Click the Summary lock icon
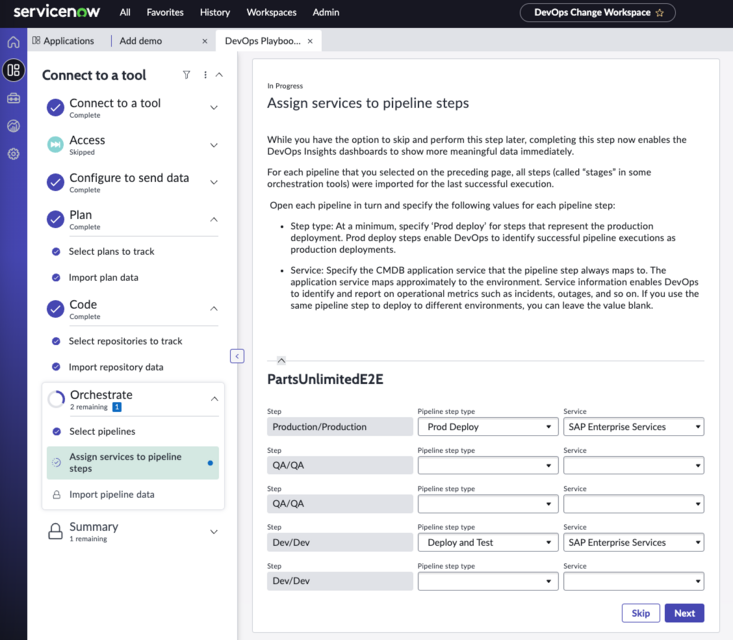 [x=56, y=531]
